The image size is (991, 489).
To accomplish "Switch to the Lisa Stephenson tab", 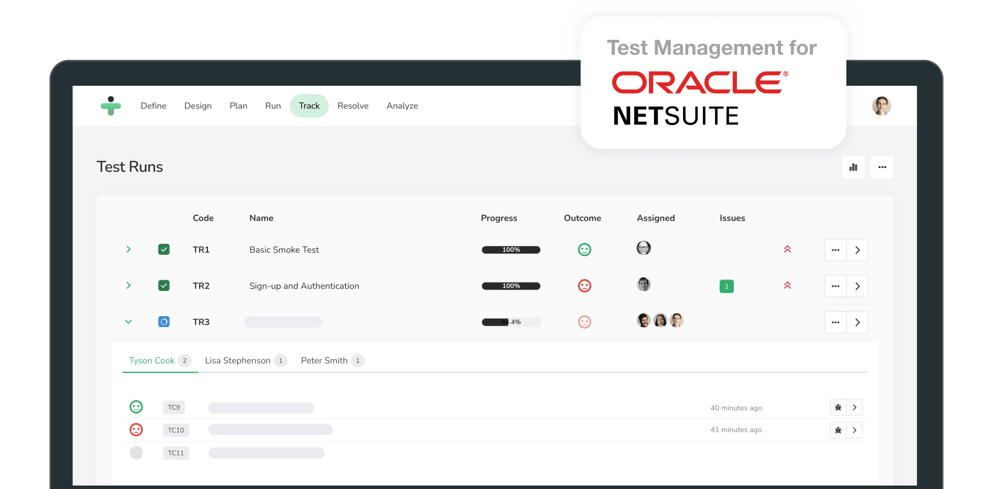I will 246,361.
